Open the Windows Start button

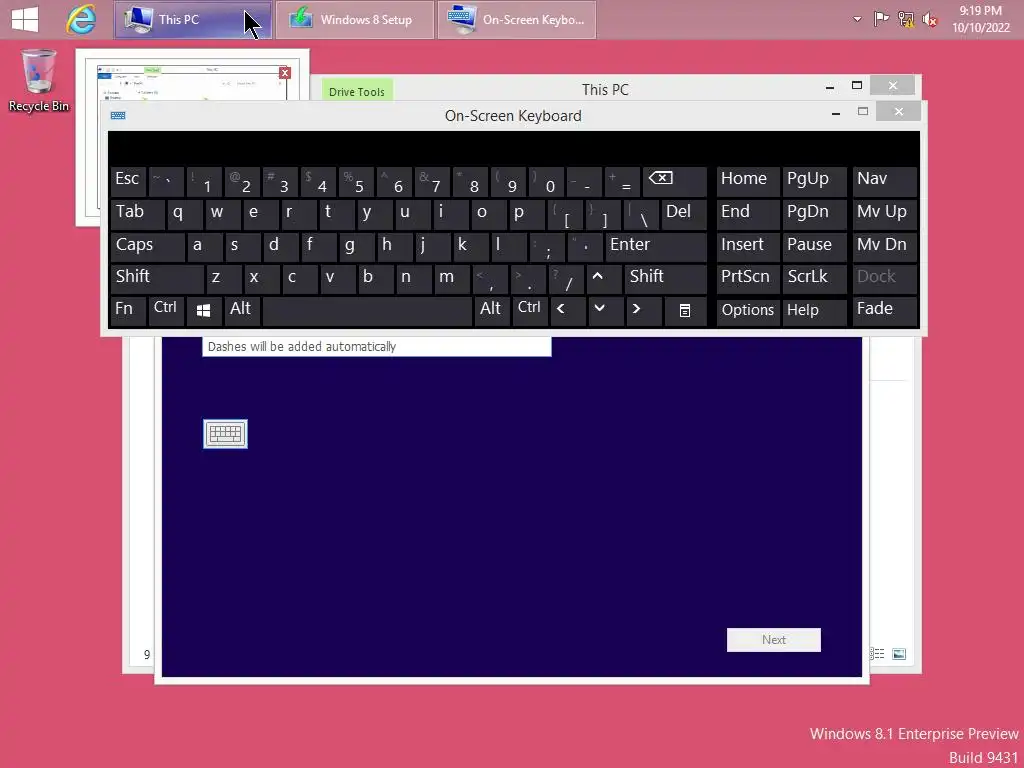[25, 19]
